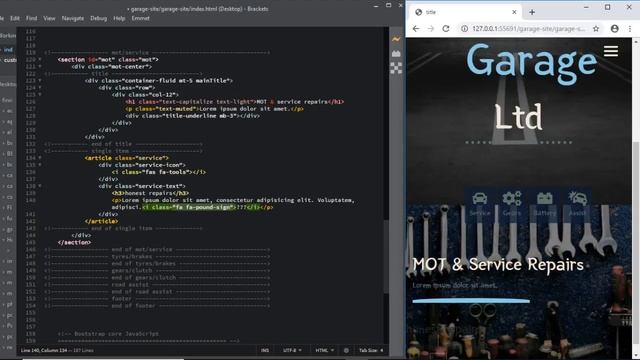Click the 'fas fa-tools' icon code line 136

click(x=158, y=172)
